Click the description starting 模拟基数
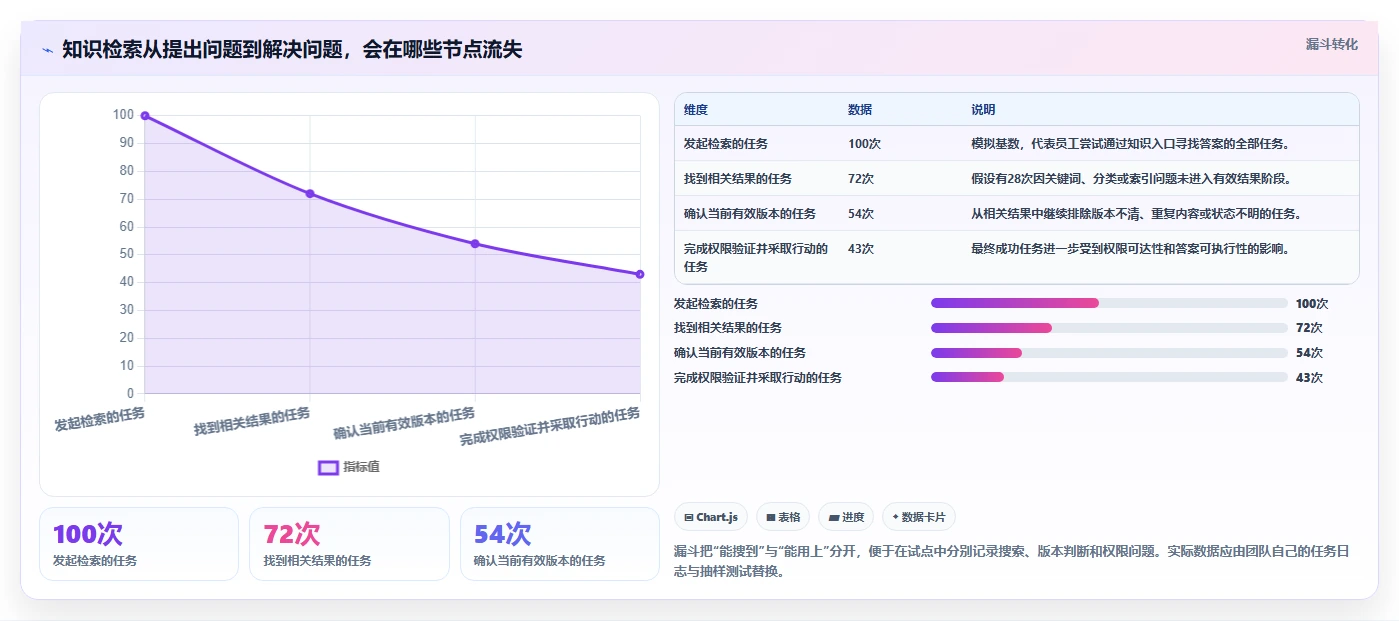Viewport: 1399px width, 621px height. pos(1130,144)
